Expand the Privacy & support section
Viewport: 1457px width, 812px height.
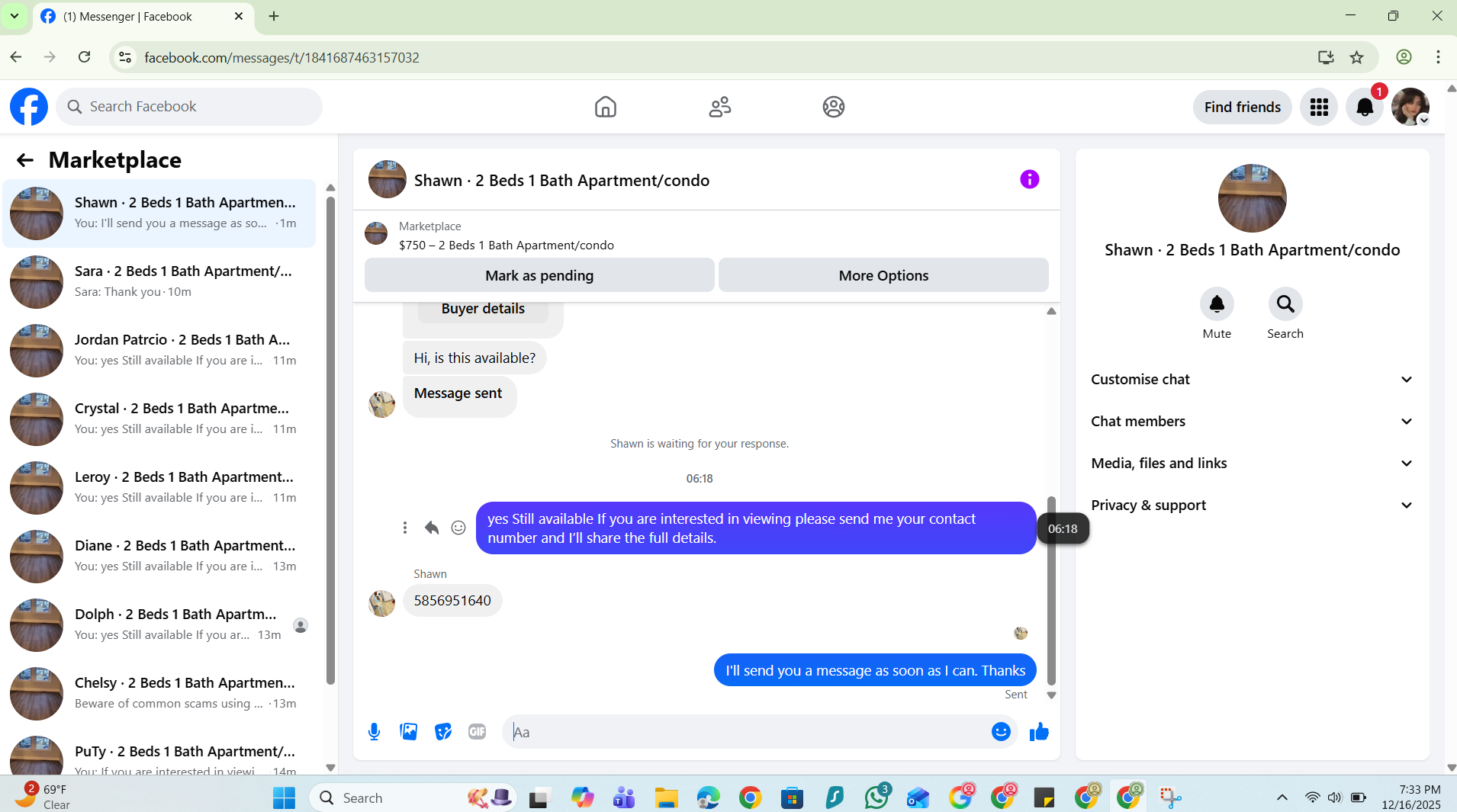pos(1252,505)
